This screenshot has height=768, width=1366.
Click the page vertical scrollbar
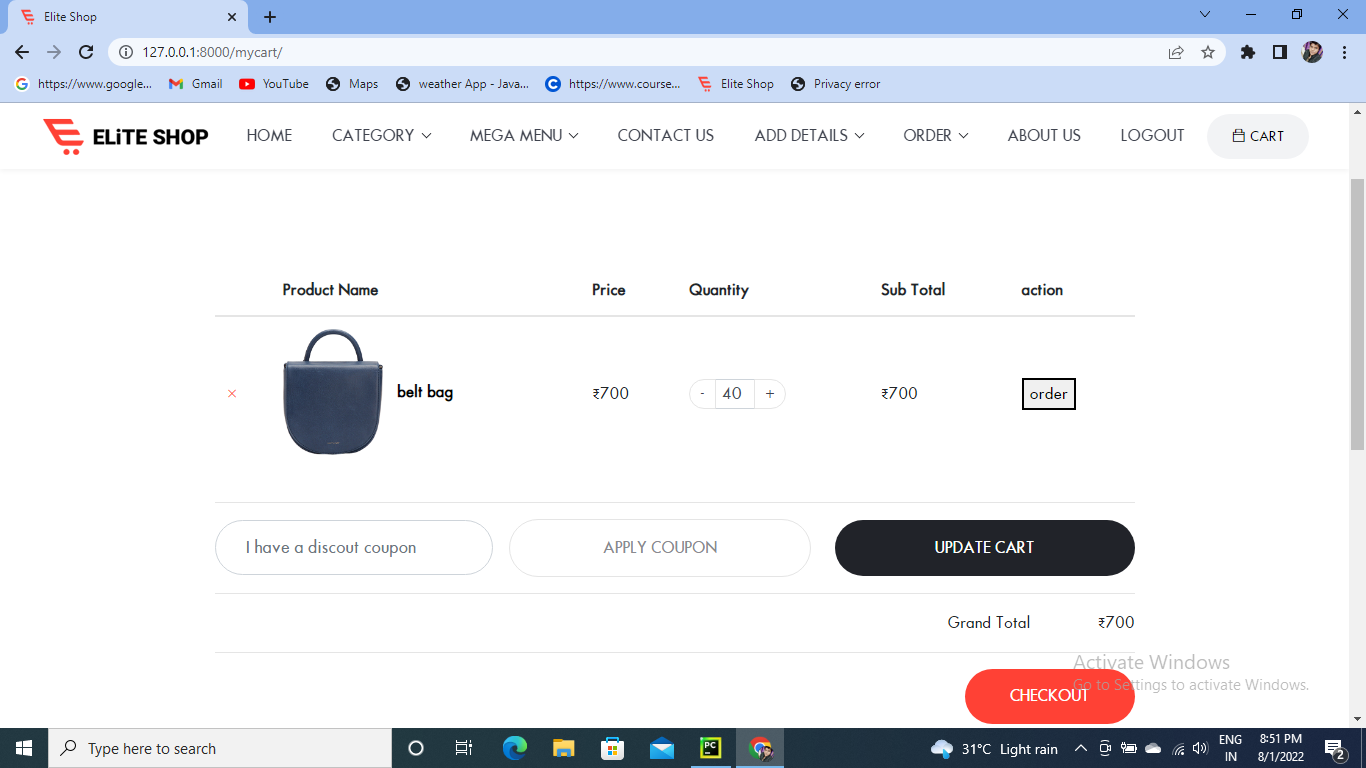click(x=1357, y=314)
